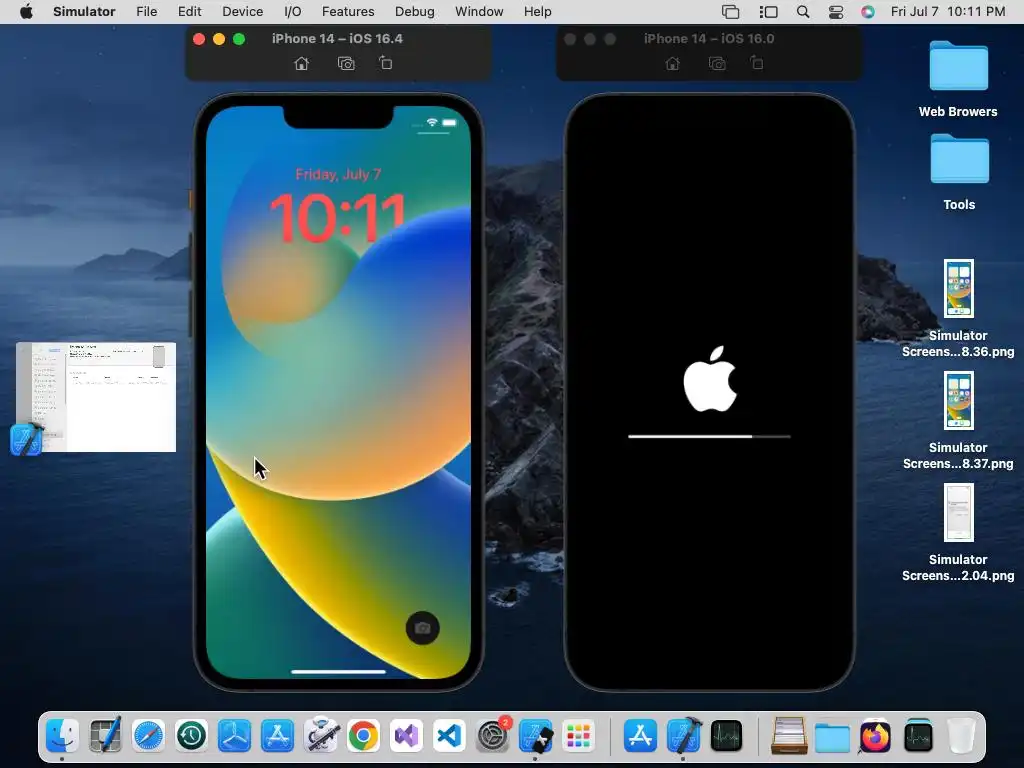Select Simulator Screens...8.36.png file
Screen dimensions: 1024x768
(x=958, y=308)
